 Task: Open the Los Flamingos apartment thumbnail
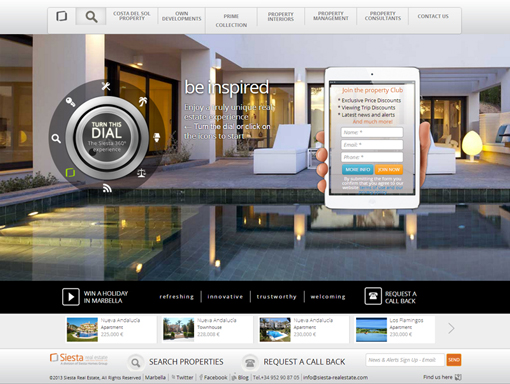[x=371, y=329]
